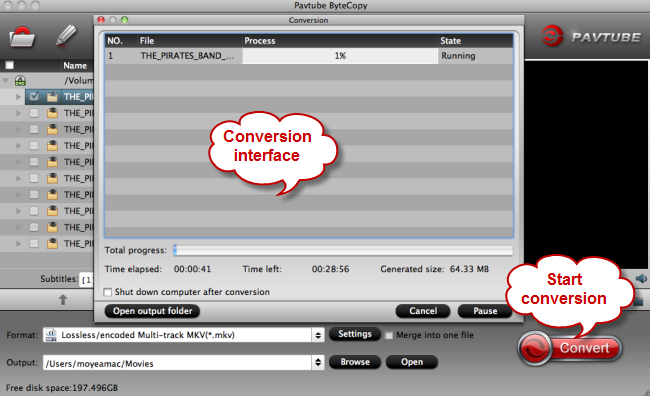Screen dimensions: 650x396
Task: Expand the highlighted checked THE_PI title
Action: (18, 97)
